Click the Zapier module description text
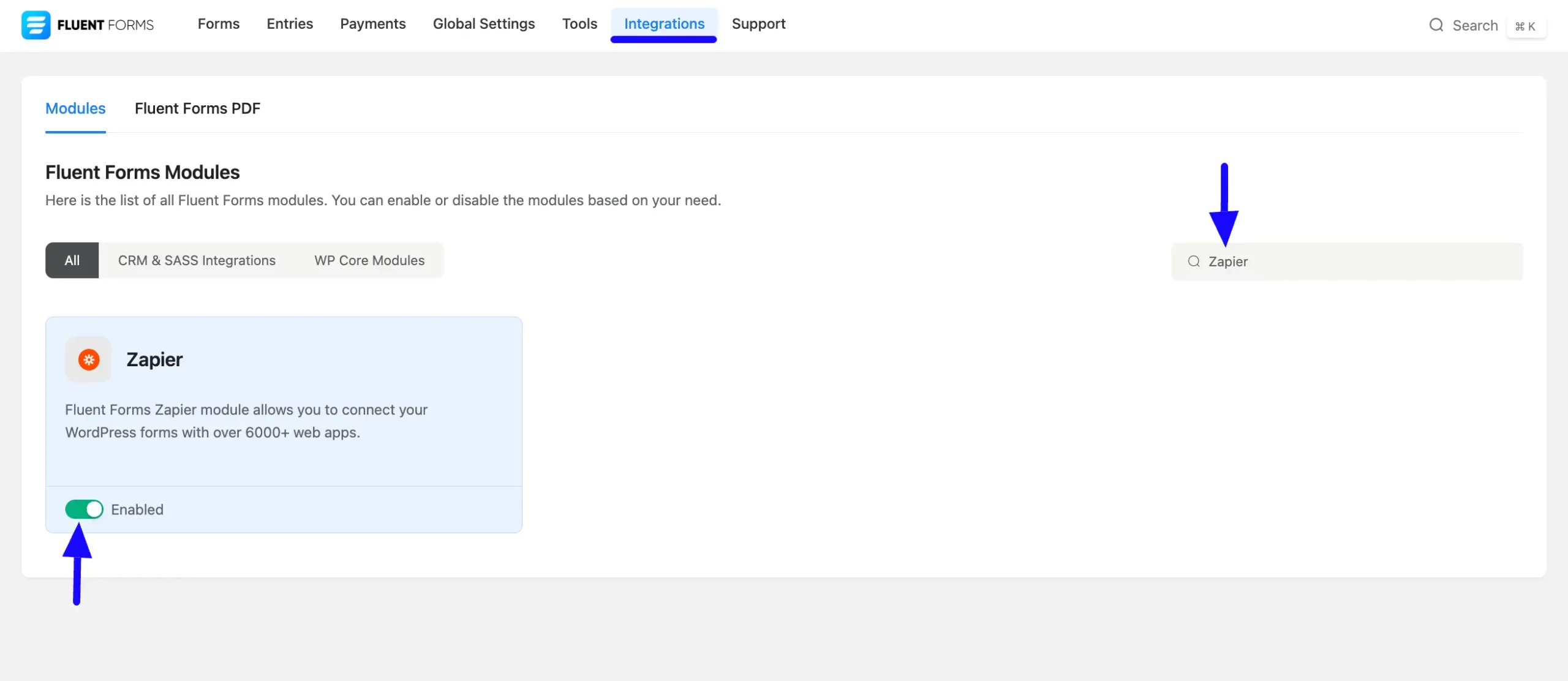The width and height of the screenshot is (1568, 681). 246,421
